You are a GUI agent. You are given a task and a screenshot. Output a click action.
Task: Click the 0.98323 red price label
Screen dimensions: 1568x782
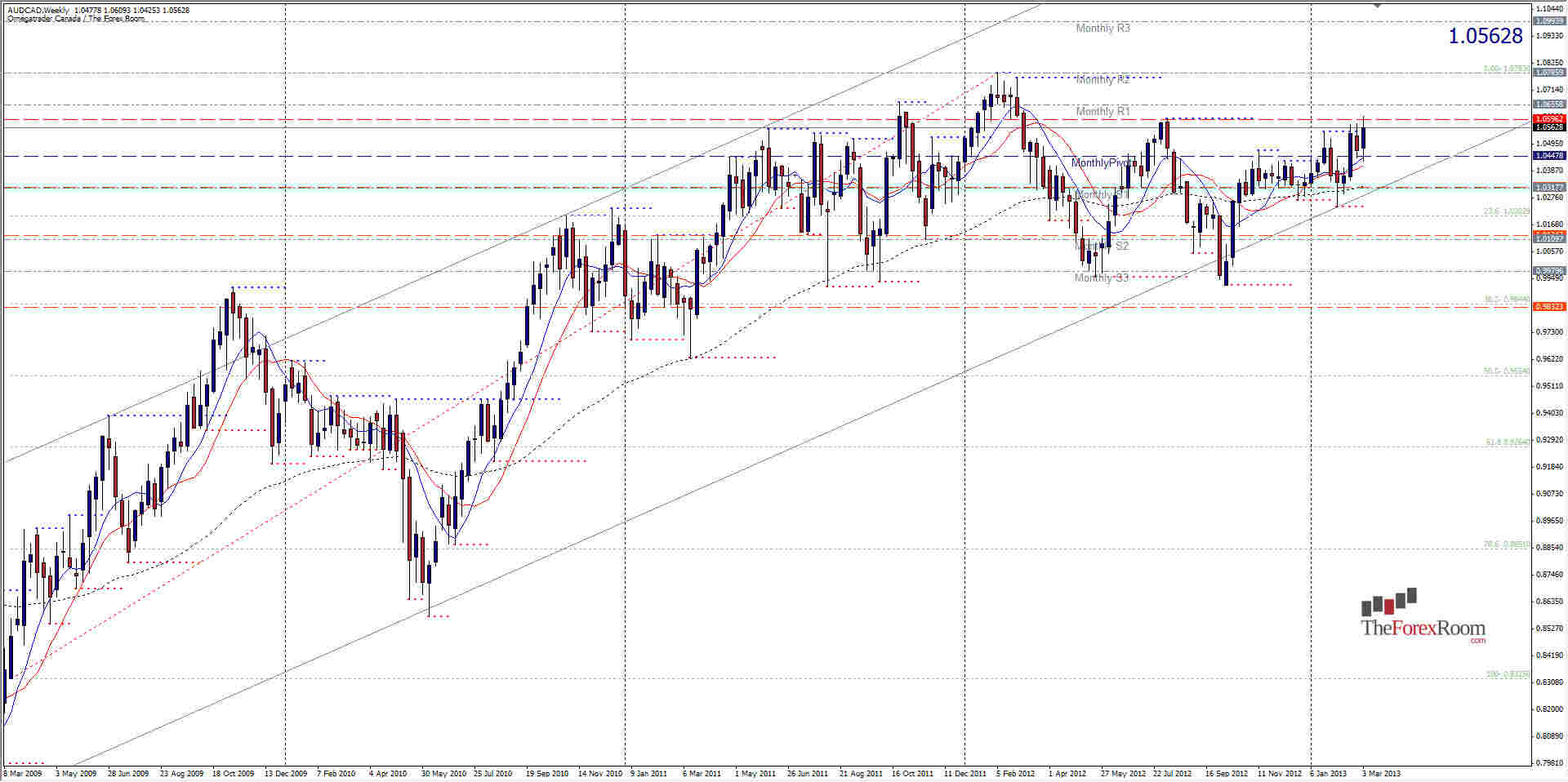1546,307
